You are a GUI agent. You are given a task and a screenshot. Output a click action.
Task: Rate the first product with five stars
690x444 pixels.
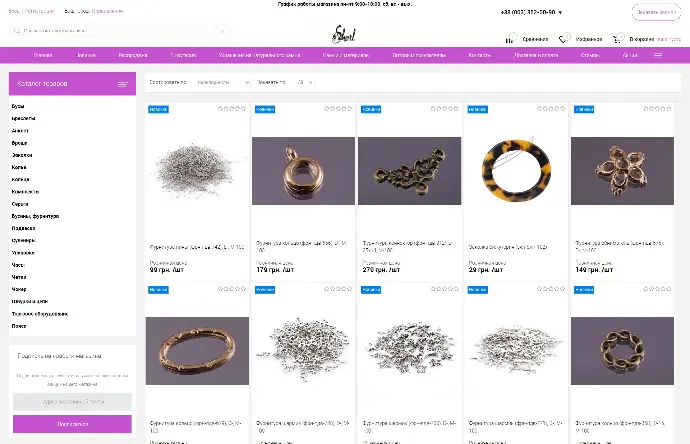click(x=232, y=109)
